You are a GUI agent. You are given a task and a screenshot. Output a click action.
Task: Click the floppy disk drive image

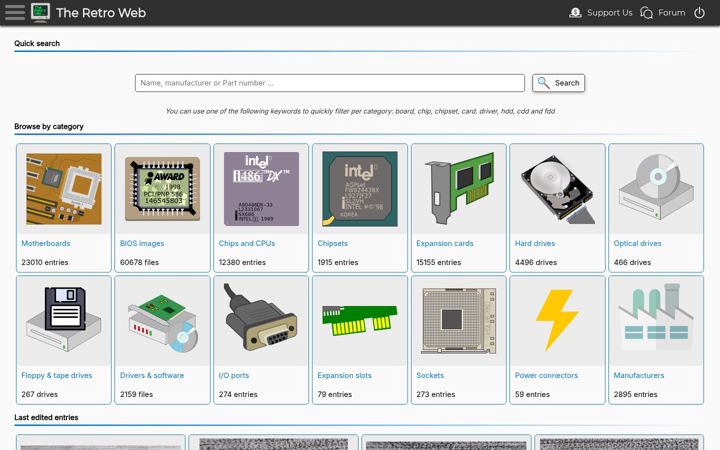(64, 320)
